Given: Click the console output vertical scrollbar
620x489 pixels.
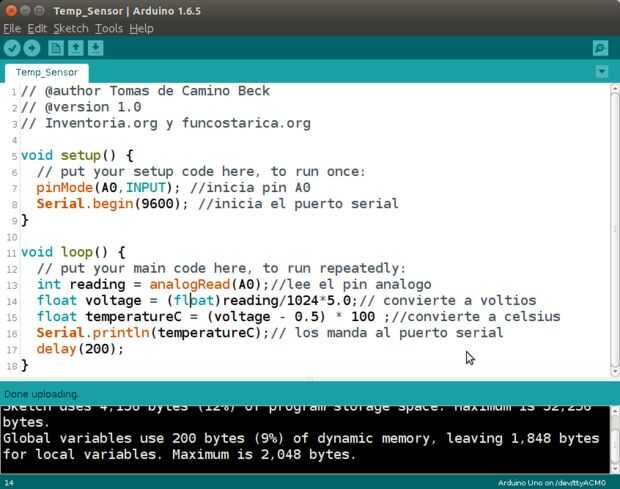Looking at the screenshot, I should (x=615, y=440).
